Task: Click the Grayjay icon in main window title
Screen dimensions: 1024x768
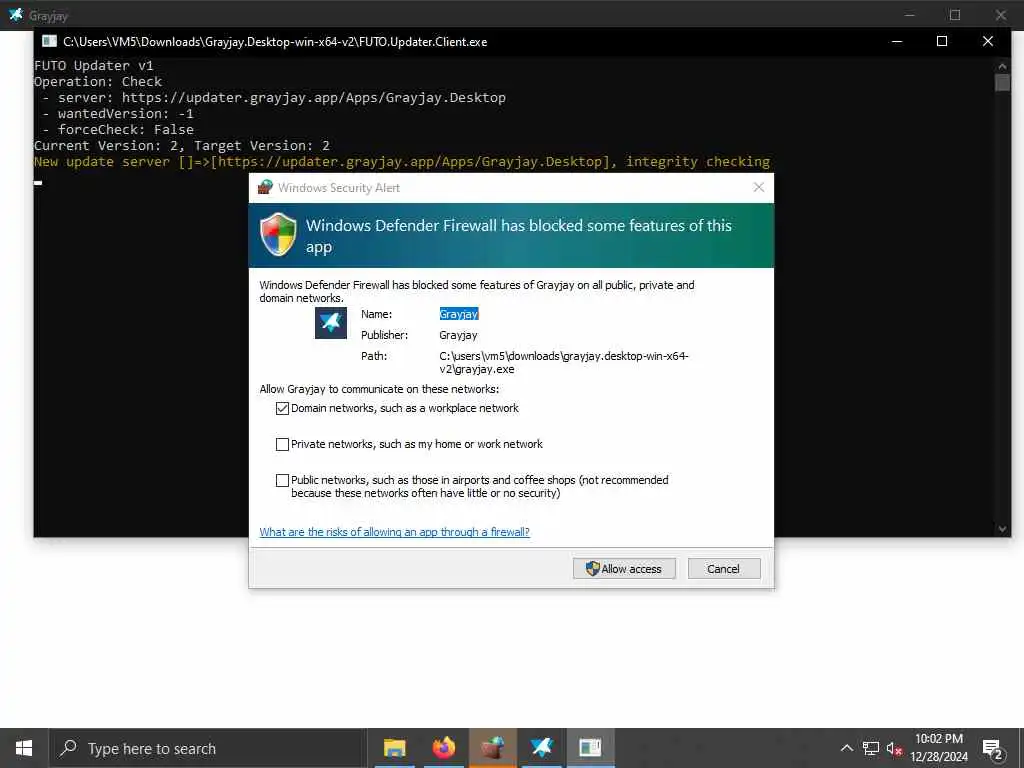Action: pos(16,14)
